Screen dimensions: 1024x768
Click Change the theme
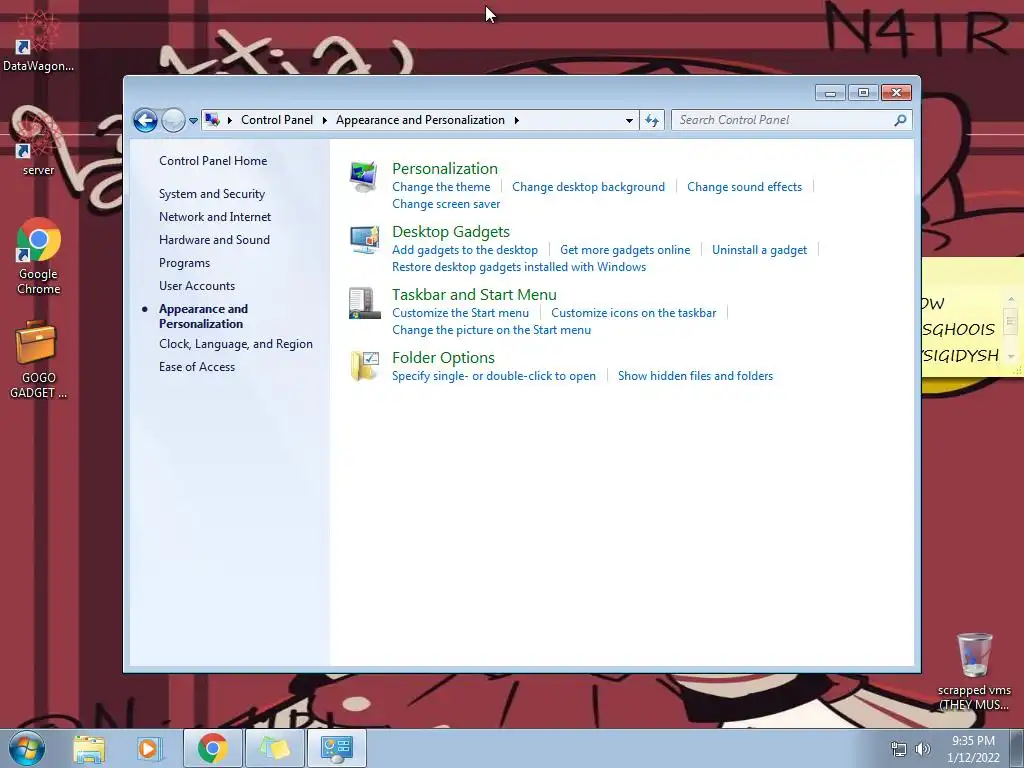441,187
